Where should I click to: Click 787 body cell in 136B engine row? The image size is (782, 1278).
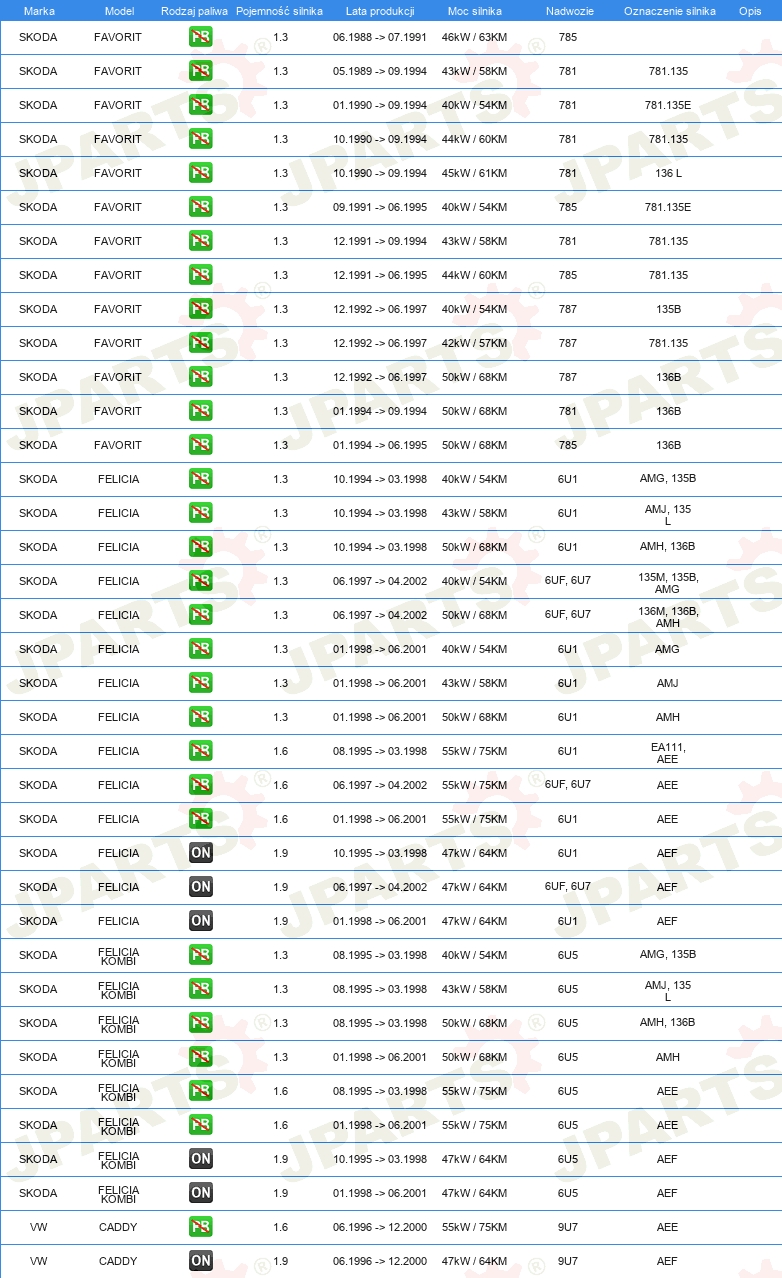[568, 377]
